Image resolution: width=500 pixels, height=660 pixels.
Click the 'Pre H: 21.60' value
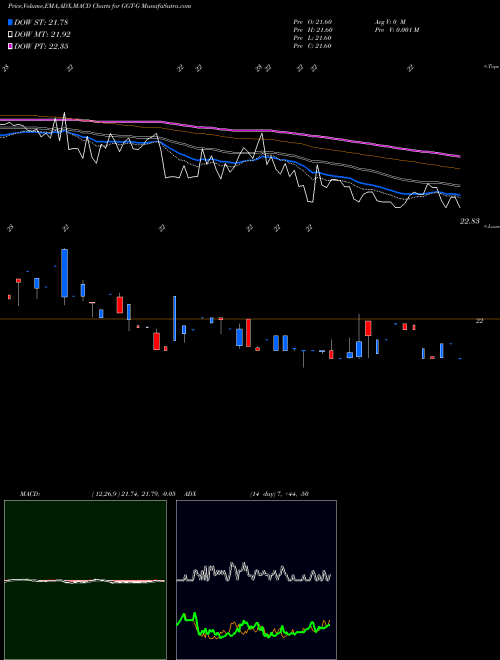313,30
